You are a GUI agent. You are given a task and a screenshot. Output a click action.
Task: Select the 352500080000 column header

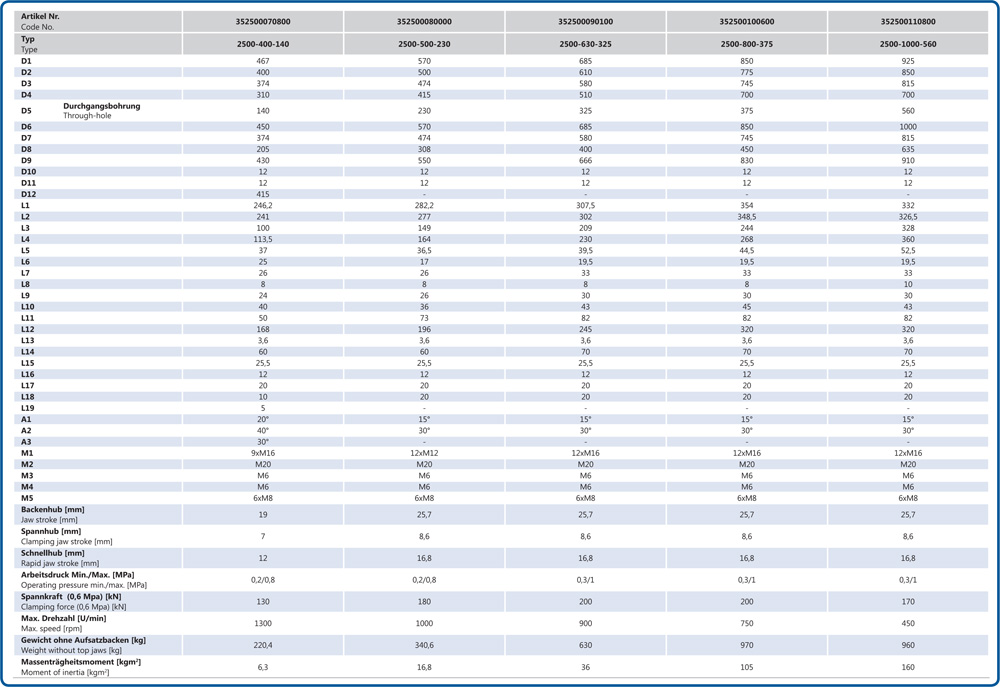(424, 21)
